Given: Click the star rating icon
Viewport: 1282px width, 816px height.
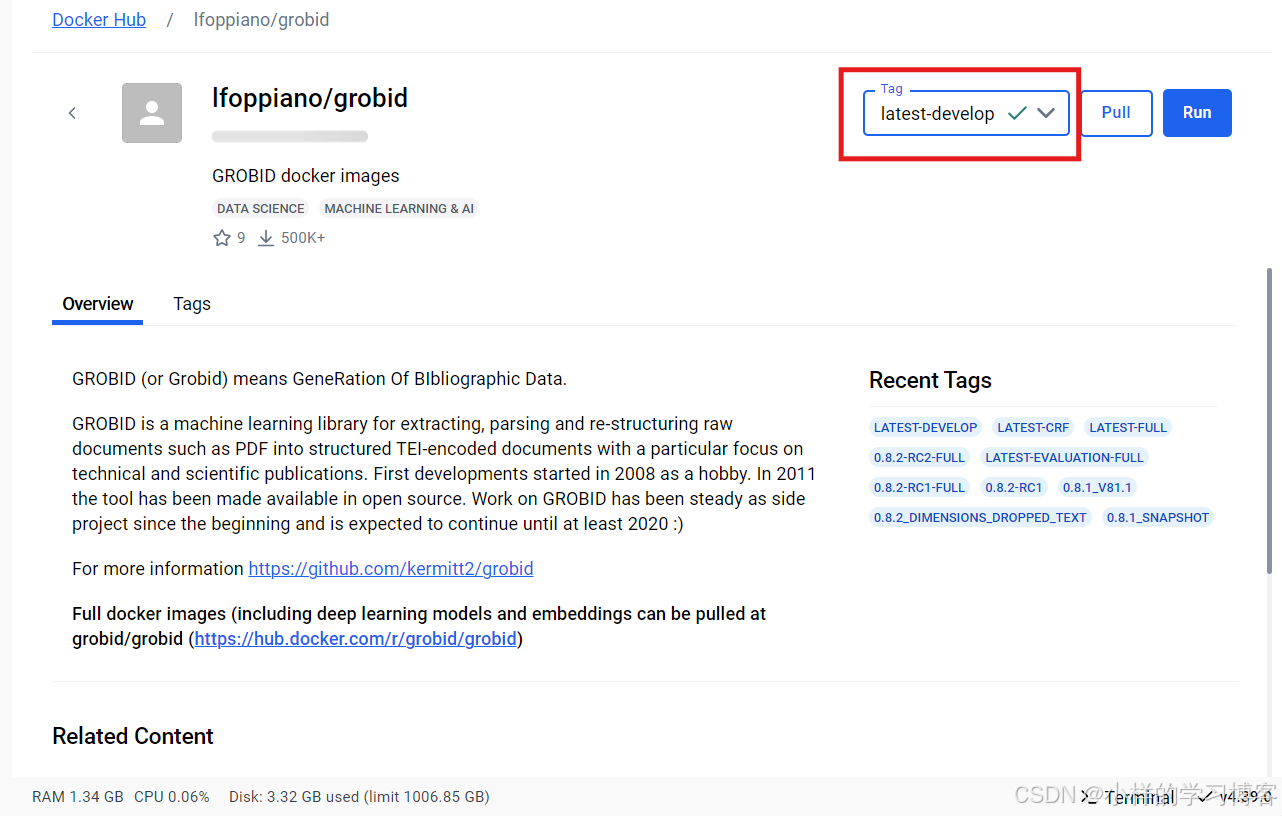Looking at the screenshot, I should click(x=222, y=238).
